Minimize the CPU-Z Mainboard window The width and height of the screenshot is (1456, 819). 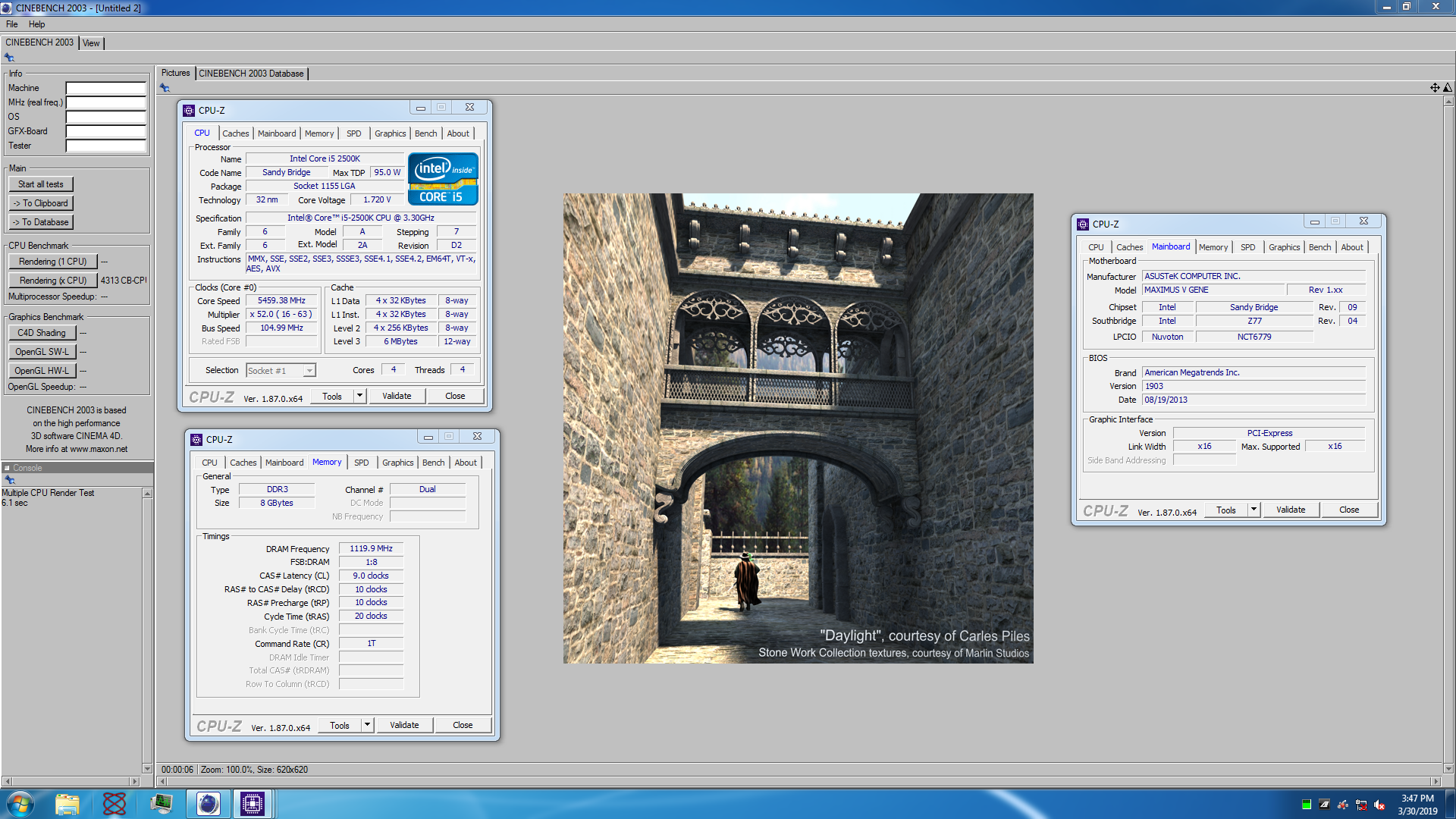point(1315,221)
